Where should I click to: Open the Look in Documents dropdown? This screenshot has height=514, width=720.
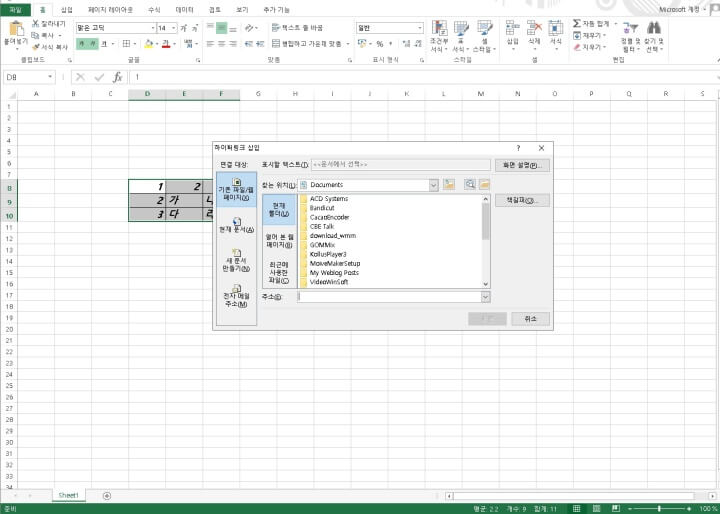(433, 185)
